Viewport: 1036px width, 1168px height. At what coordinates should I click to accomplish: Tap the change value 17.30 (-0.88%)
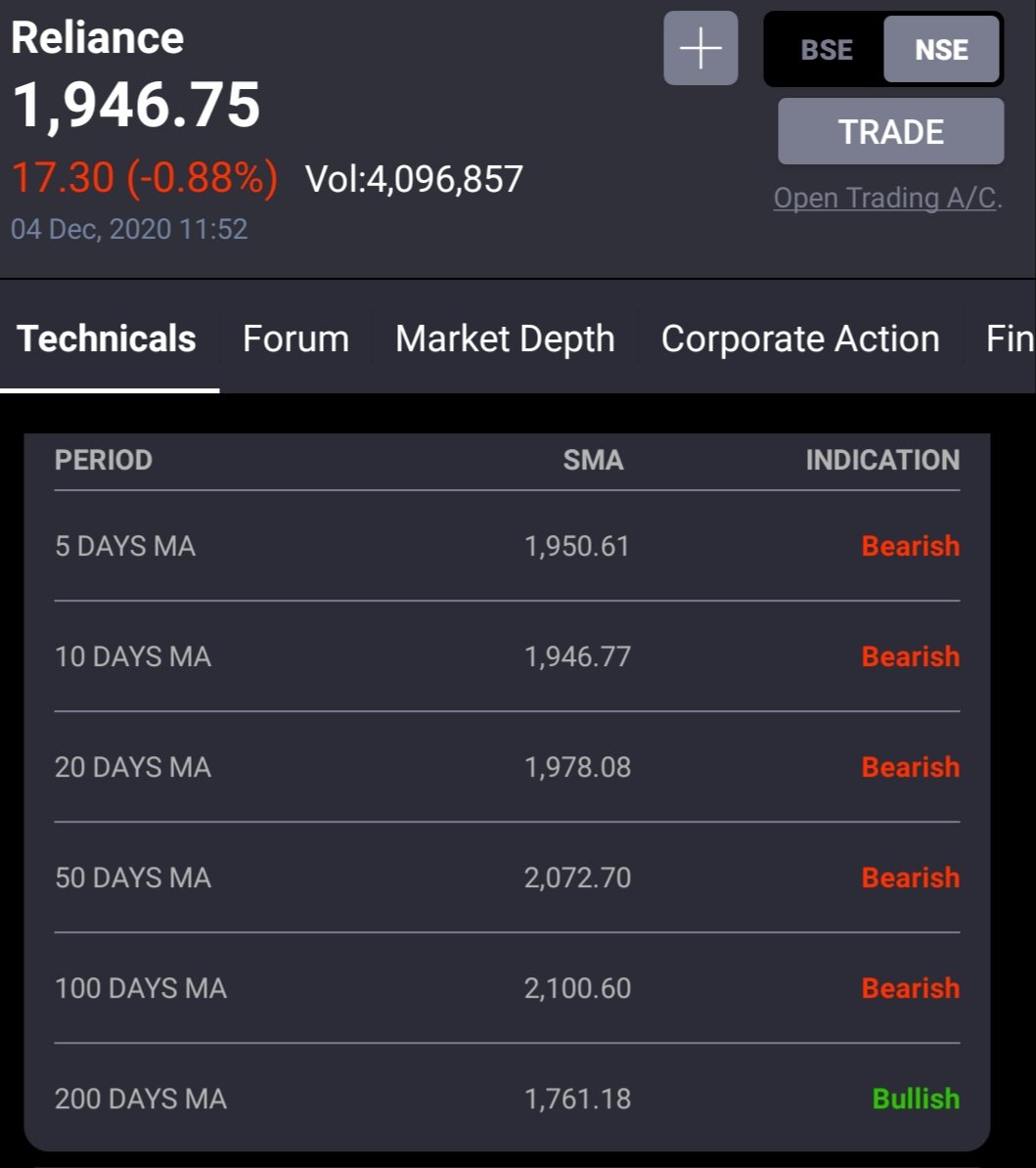pos(145,178)
